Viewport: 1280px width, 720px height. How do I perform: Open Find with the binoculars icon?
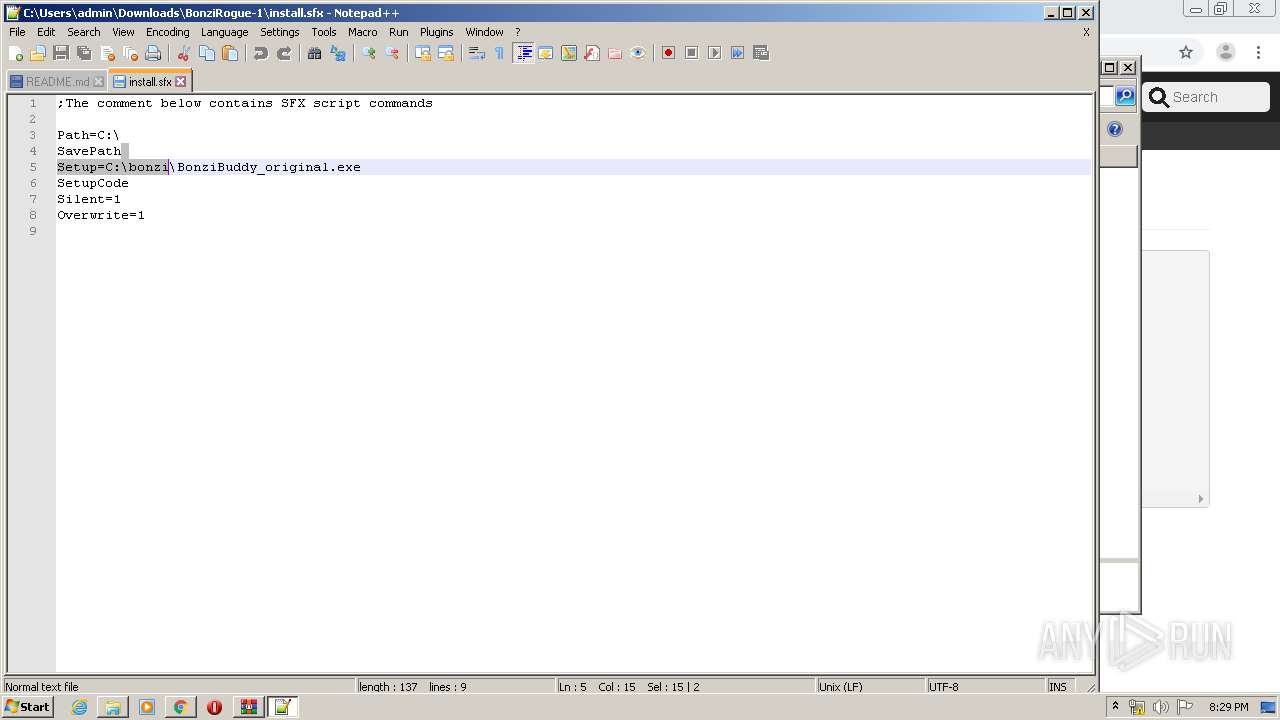click(315, 53)
